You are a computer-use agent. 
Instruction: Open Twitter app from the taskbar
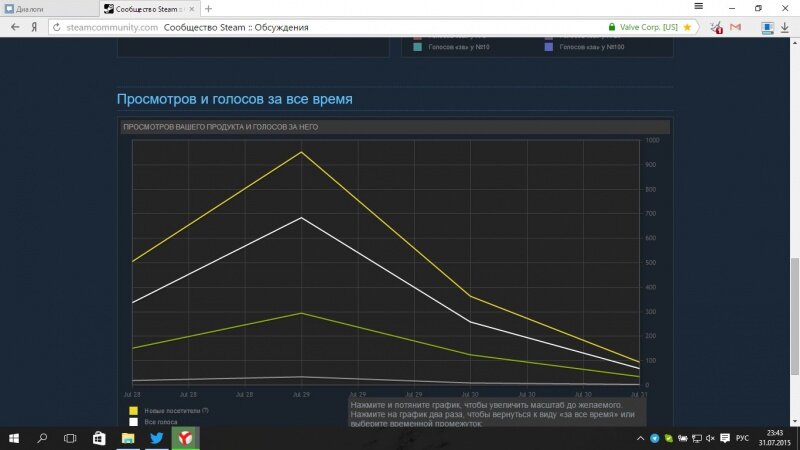point(157,438)
